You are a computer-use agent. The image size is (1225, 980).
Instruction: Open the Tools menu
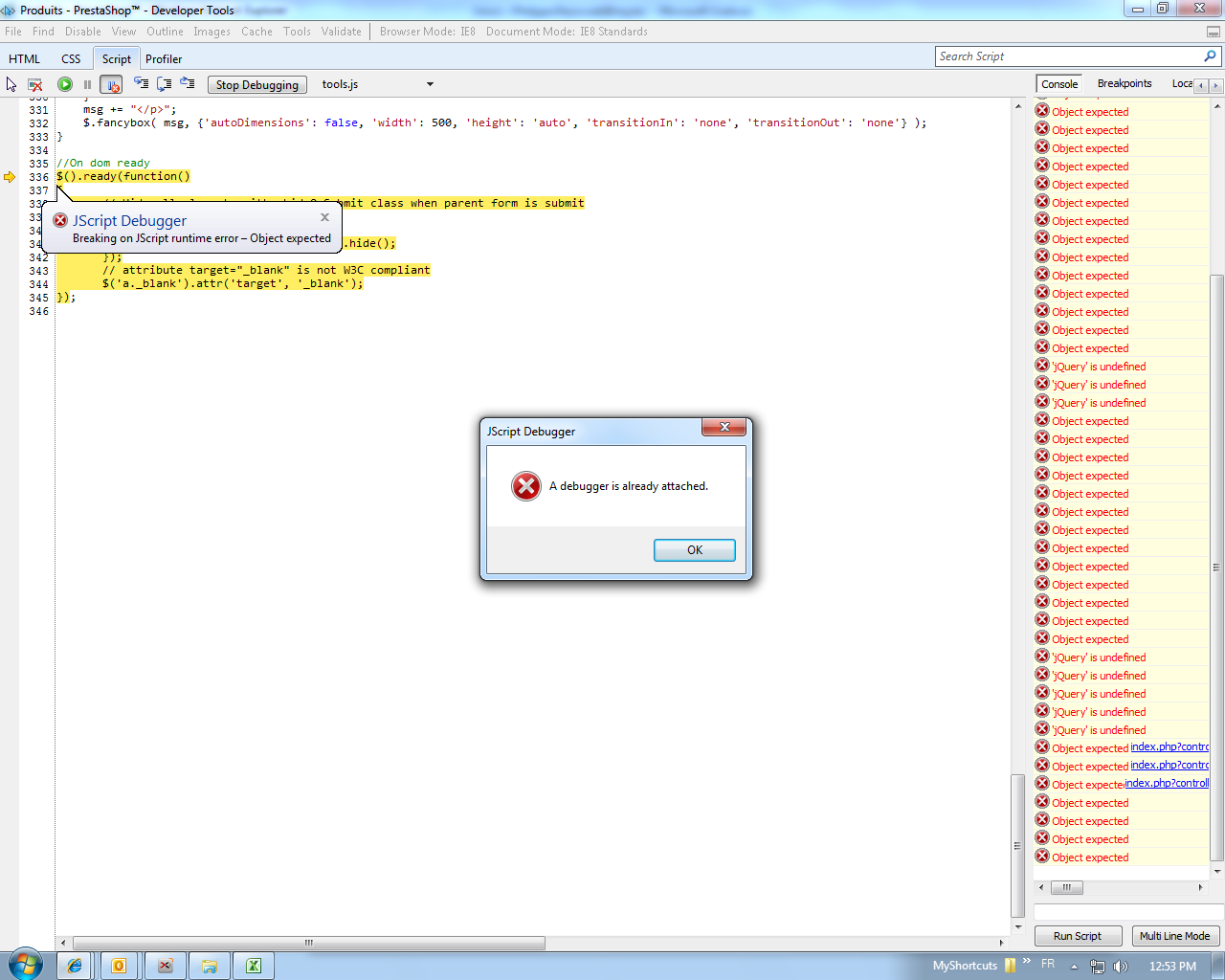(x=297, y=32)
